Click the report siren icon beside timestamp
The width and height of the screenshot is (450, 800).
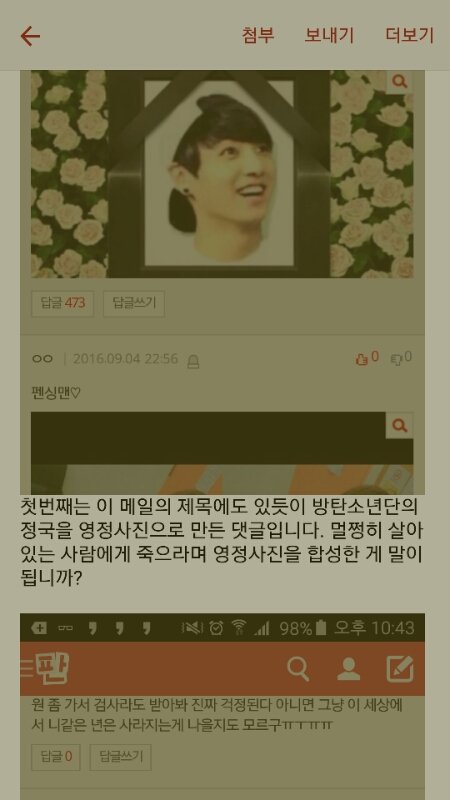(193, 361)
